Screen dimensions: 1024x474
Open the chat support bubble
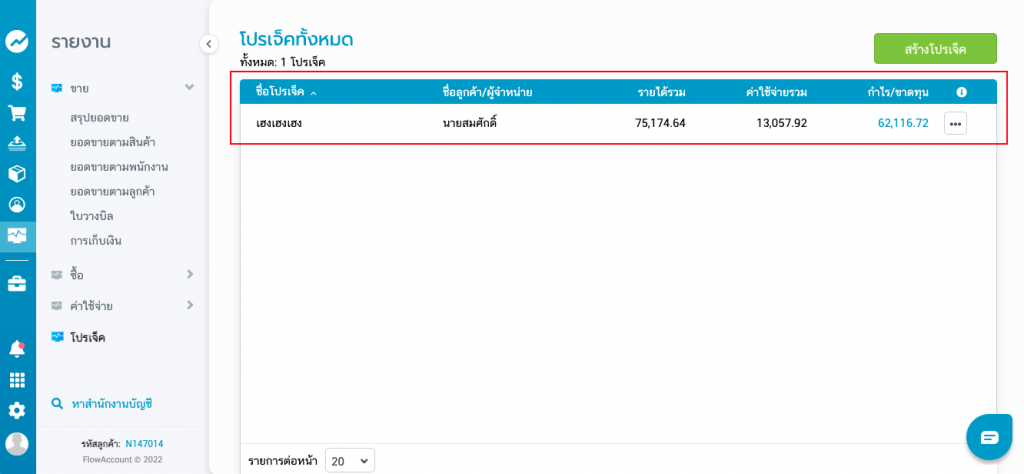point(989,437)
